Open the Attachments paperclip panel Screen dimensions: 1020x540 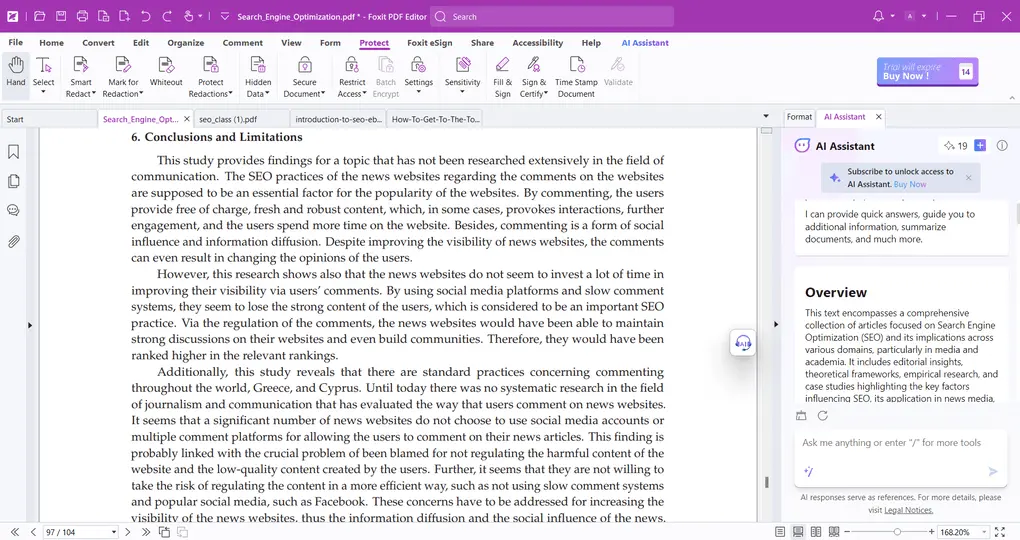click(14, 241)
